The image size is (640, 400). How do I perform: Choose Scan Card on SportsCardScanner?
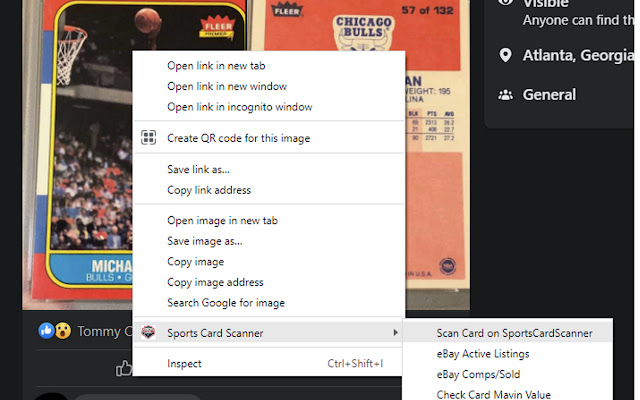click(508, 333)
